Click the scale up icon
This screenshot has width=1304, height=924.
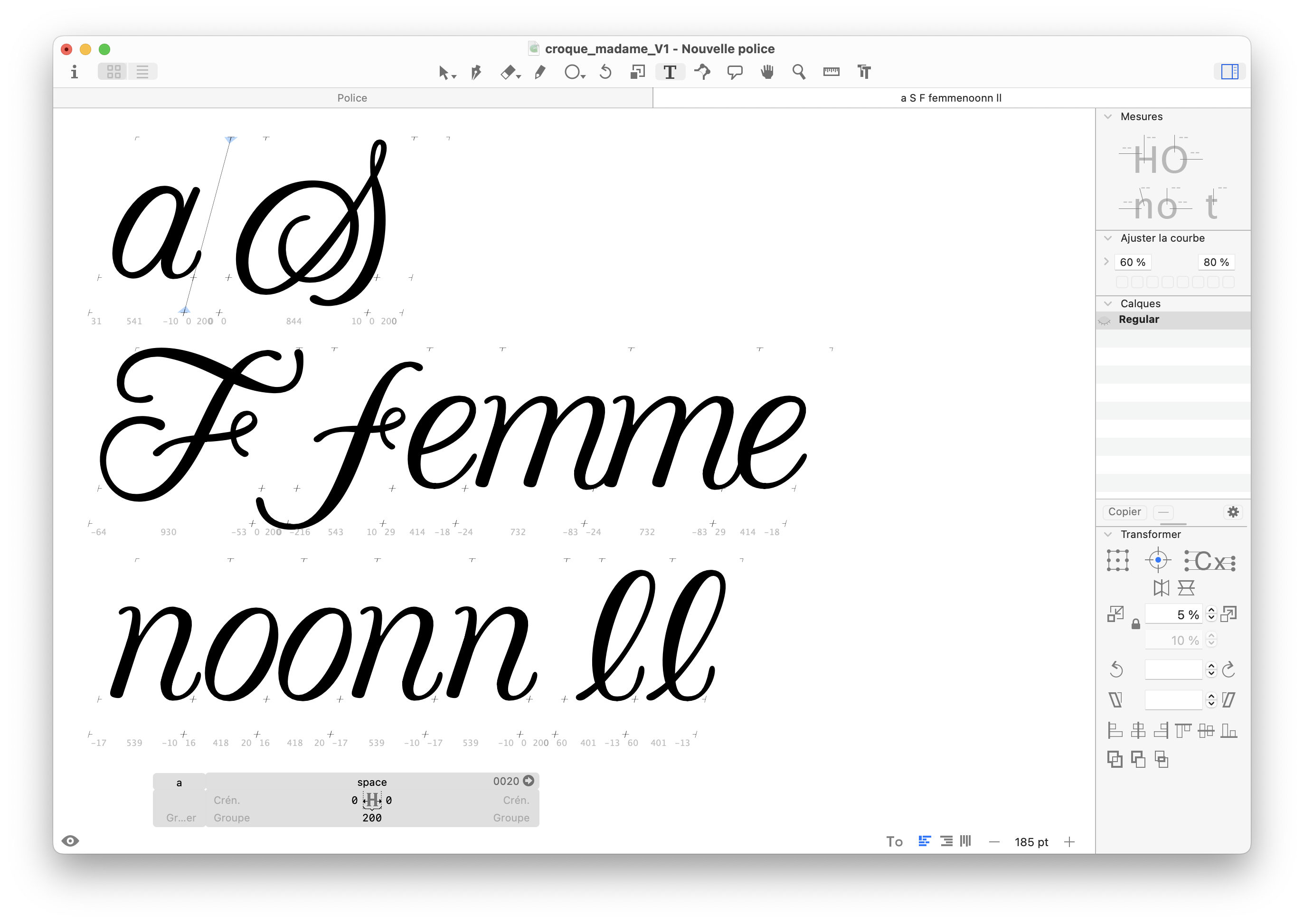(x=1228, y=614)
